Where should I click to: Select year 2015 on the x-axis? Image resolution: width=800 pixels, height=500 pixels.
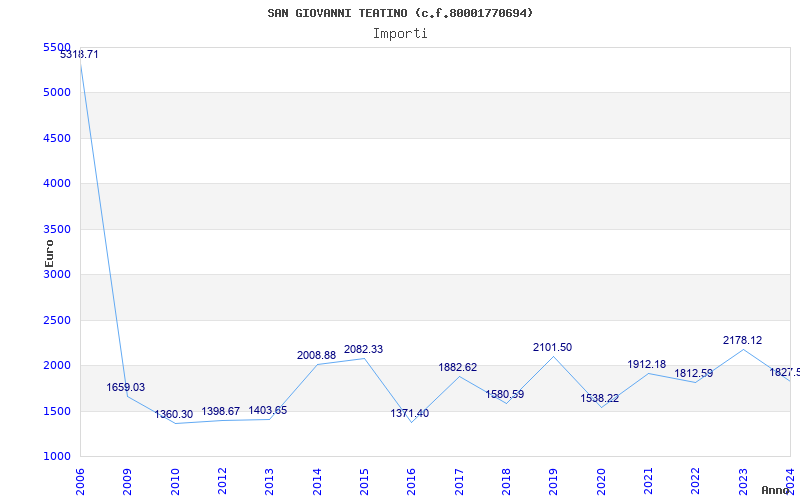[365, 479]
